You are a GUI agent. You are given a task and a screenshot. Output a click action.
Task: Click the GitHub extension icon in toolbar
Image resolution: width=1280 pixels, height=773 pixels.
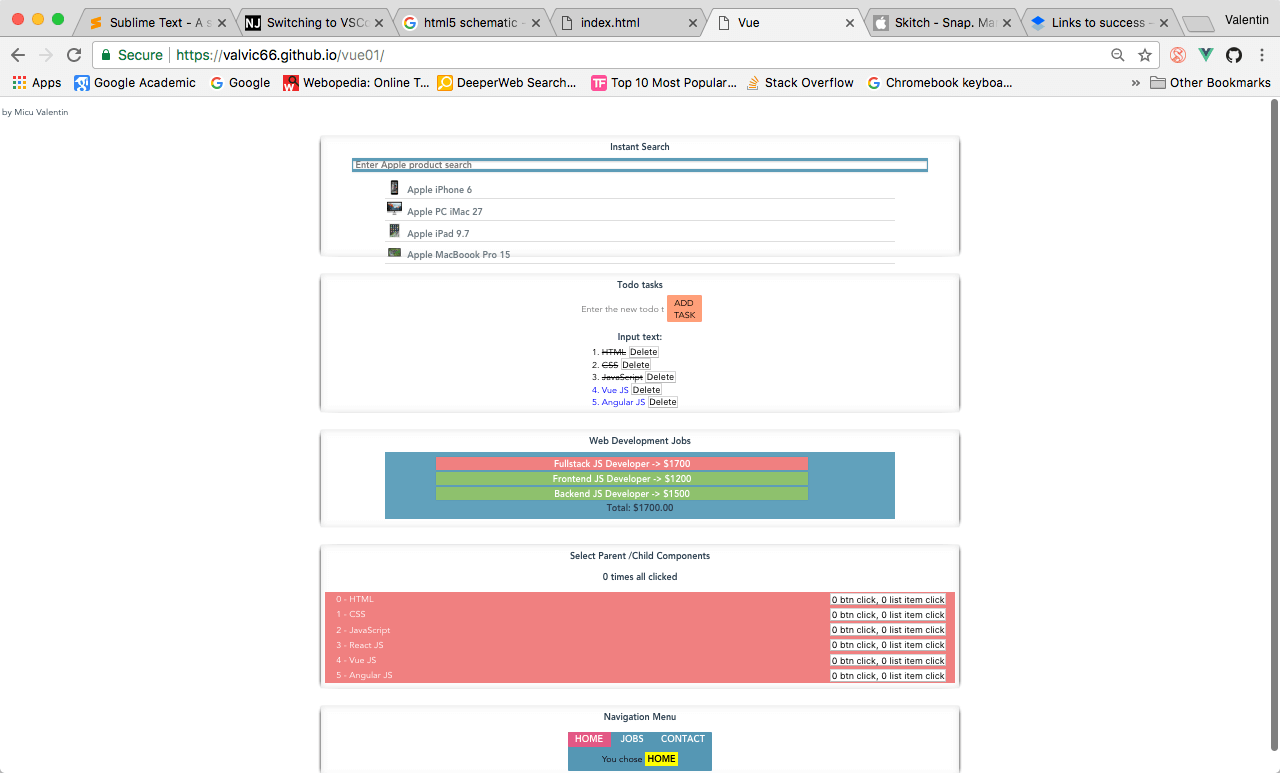pos(1234,56)
